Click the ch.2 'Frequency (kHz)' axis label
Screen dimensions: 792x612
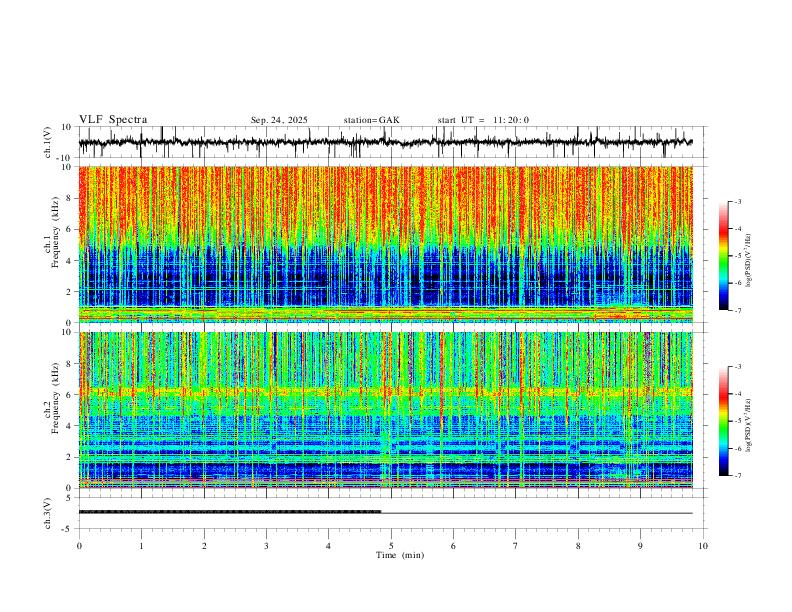[x=54, y=398]
